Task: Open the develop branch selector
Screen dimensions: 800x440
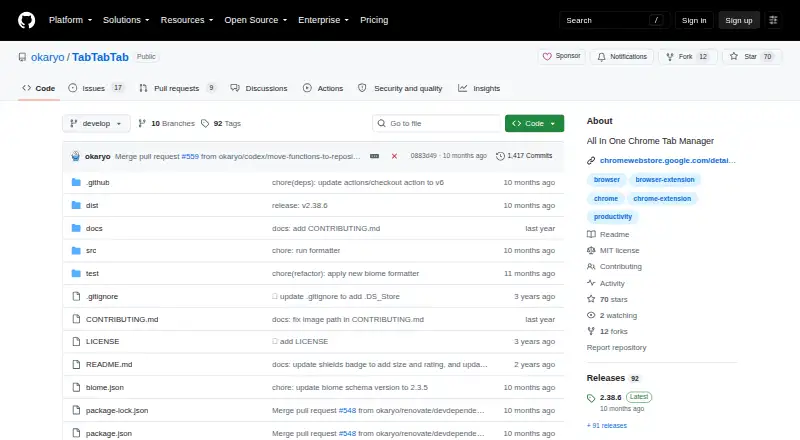Action: point(96,124)
